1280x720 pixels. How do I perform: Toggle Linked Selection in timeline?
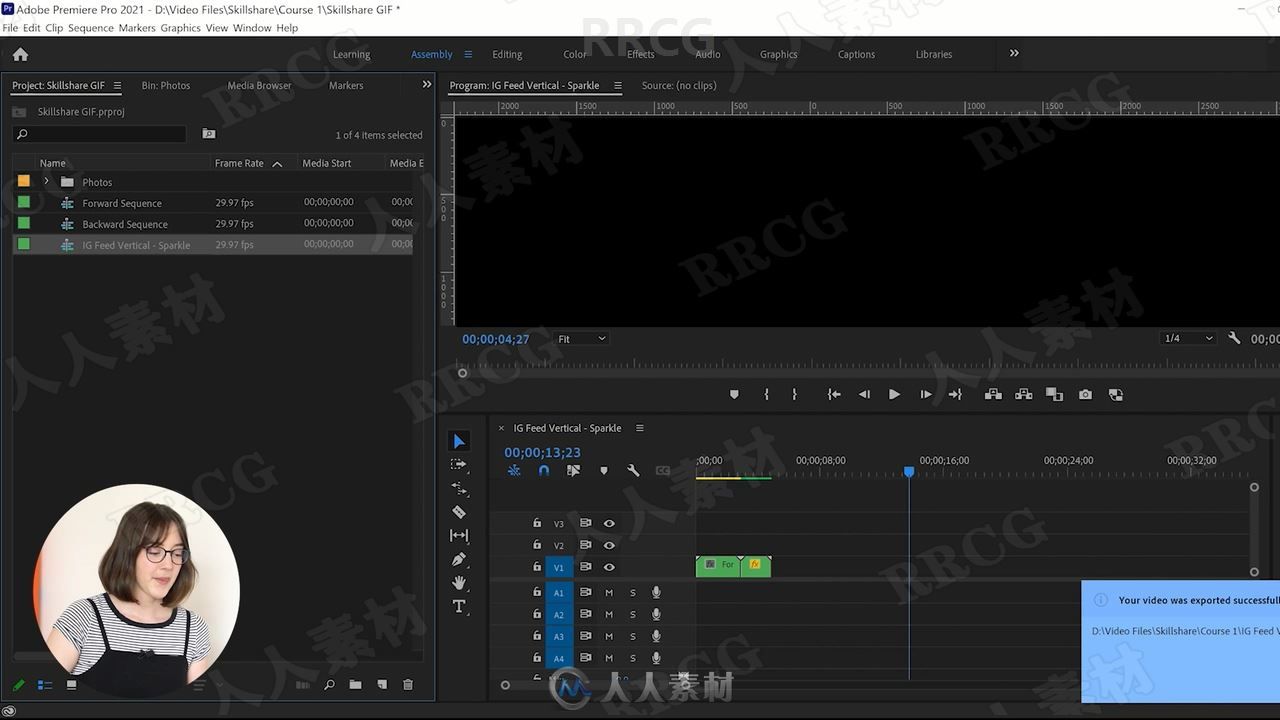pos(573,470)
